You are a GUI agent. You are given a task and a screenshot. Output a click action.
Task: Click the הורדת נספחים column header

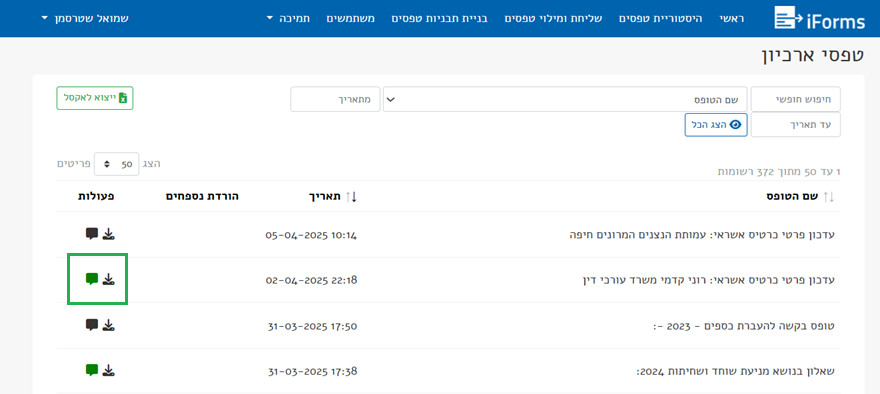(x=202, y=196)
